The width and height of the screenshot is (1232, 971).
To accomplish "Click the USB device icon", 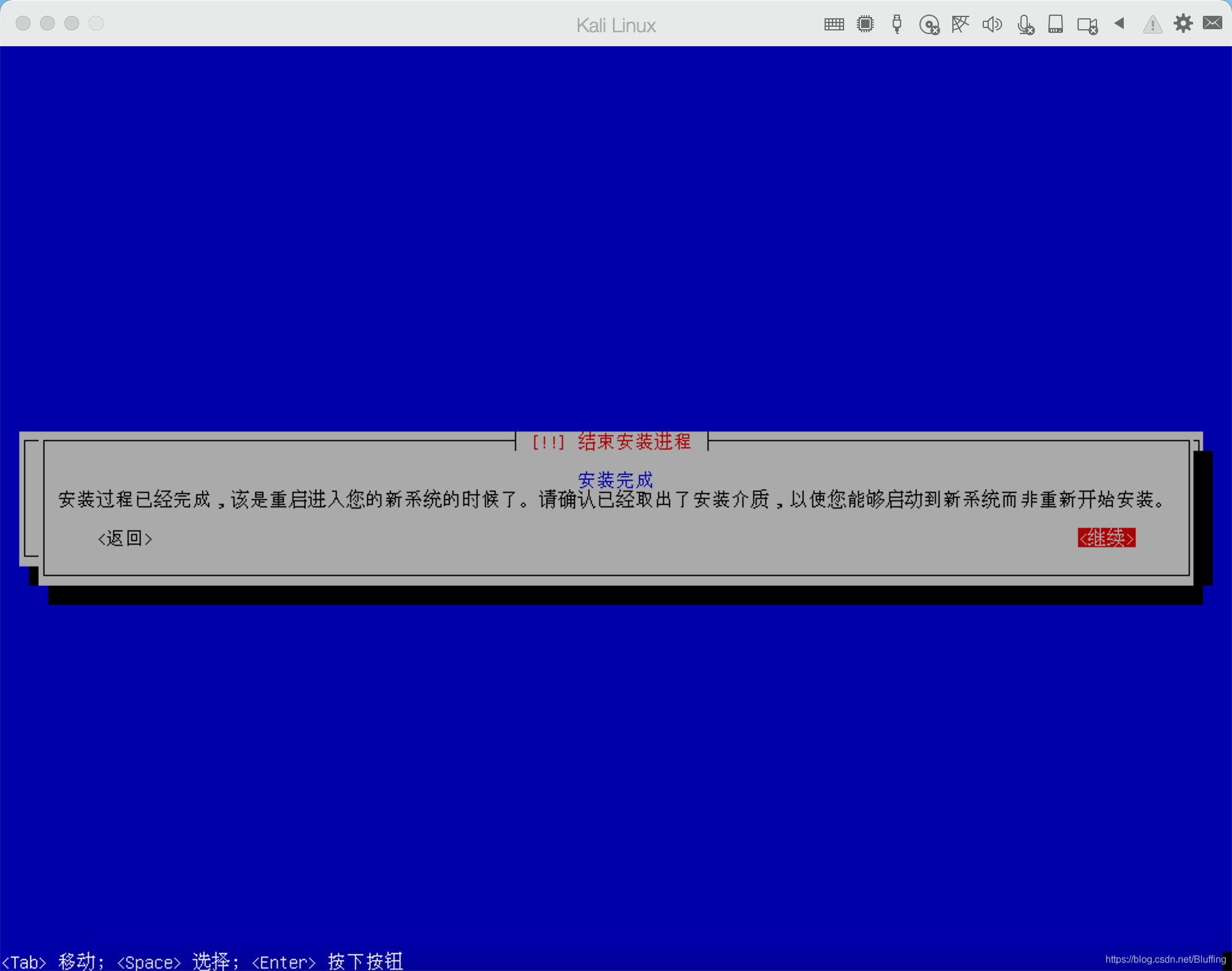I will pyautogui.click(x=896, y=24).
